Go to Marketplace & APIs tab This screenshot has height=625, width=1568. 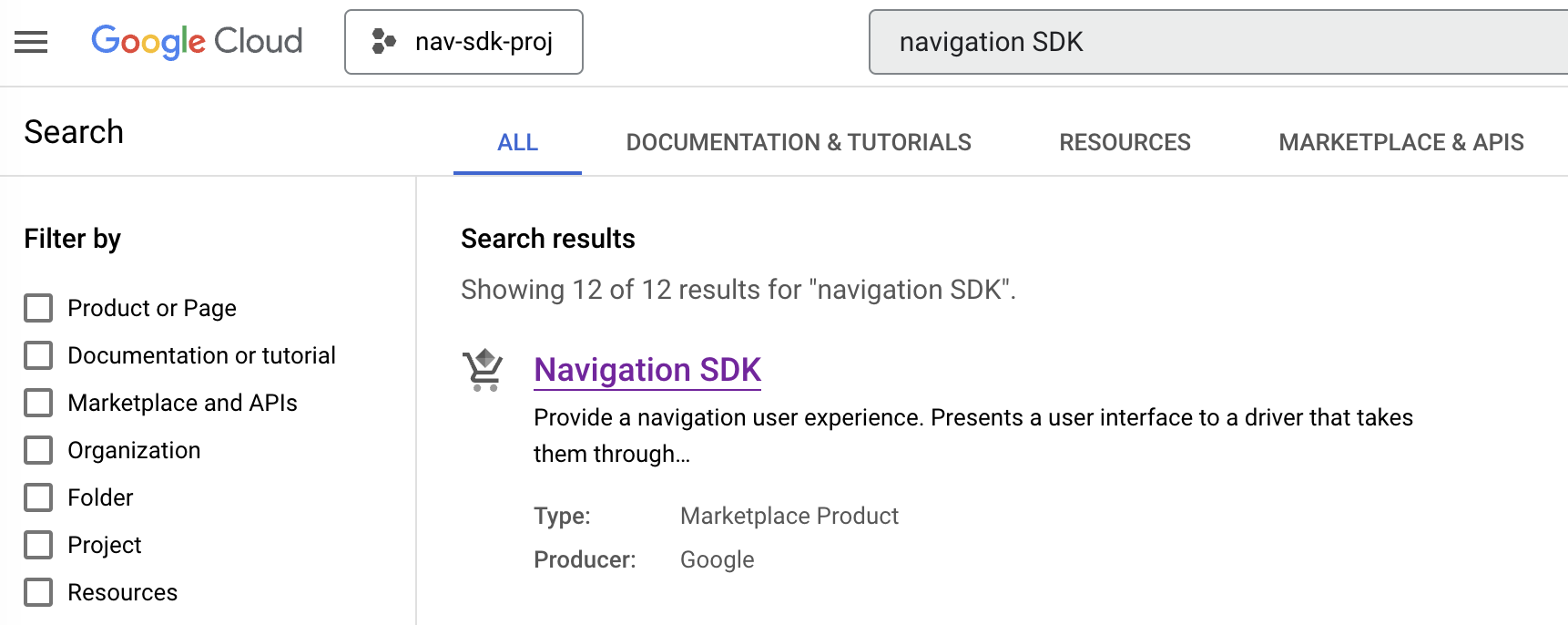tap(1400, 142)
